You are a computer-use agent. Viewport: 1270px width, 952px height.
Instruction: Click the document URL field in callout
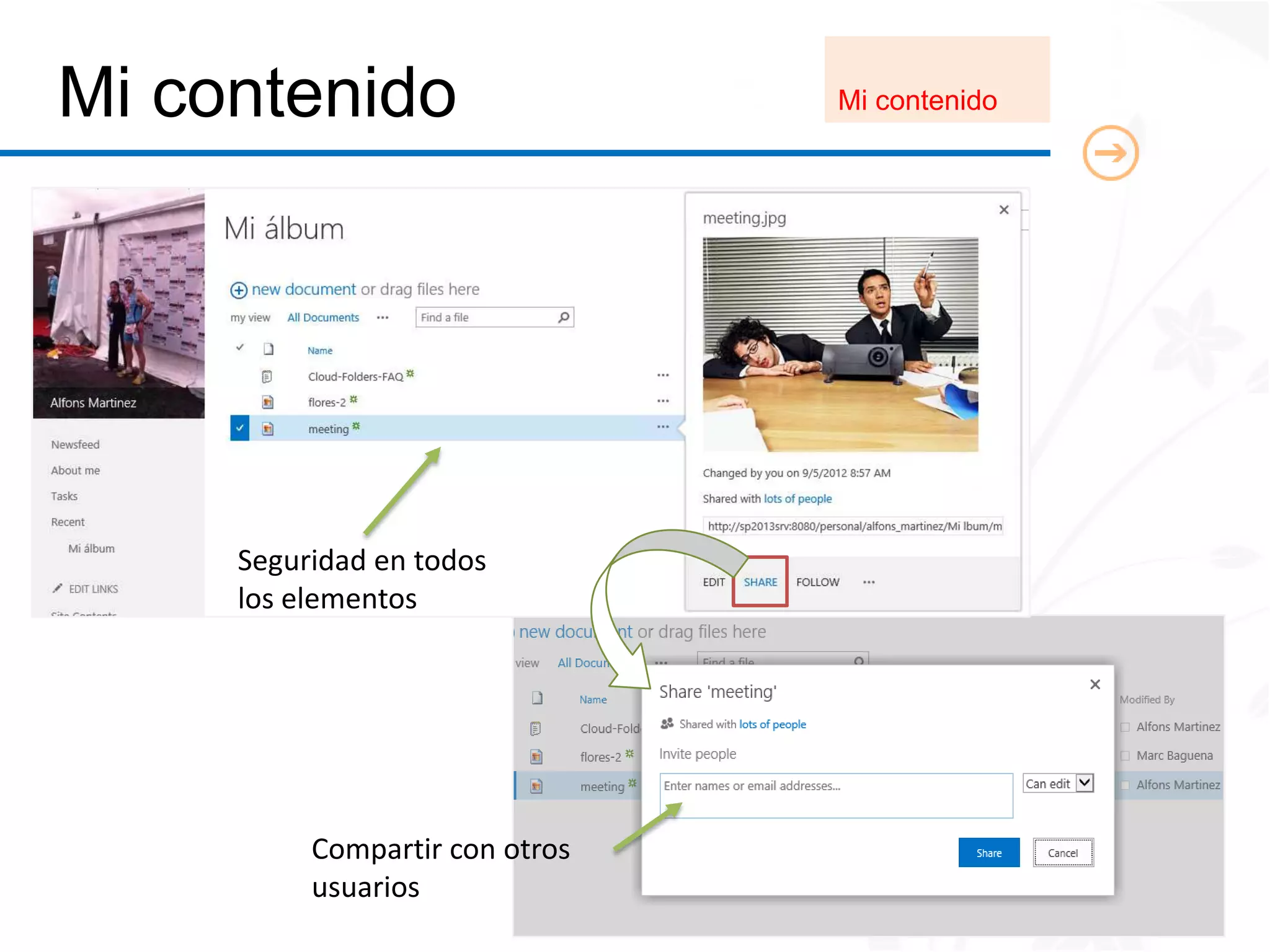[853, 526]
